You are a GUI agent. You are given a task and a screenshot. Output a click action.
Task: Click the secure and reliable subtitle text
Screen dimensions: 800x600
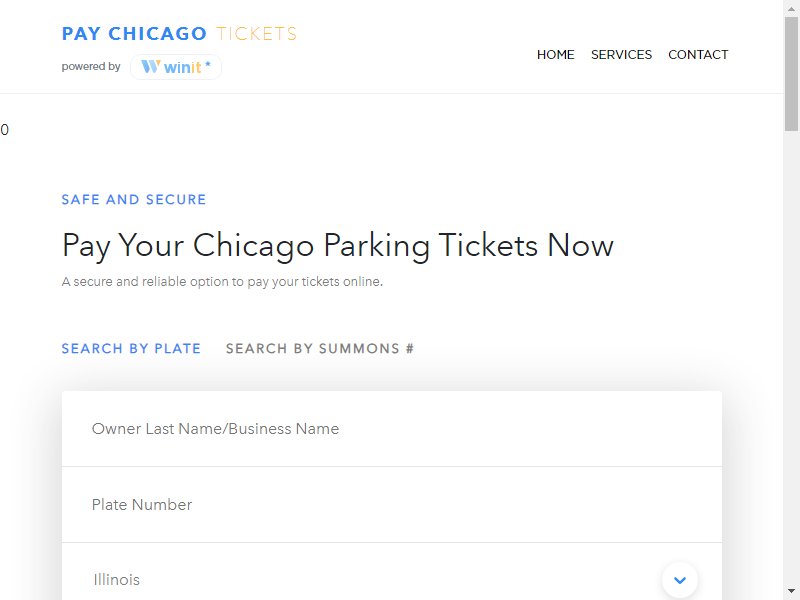coord(222,282)
